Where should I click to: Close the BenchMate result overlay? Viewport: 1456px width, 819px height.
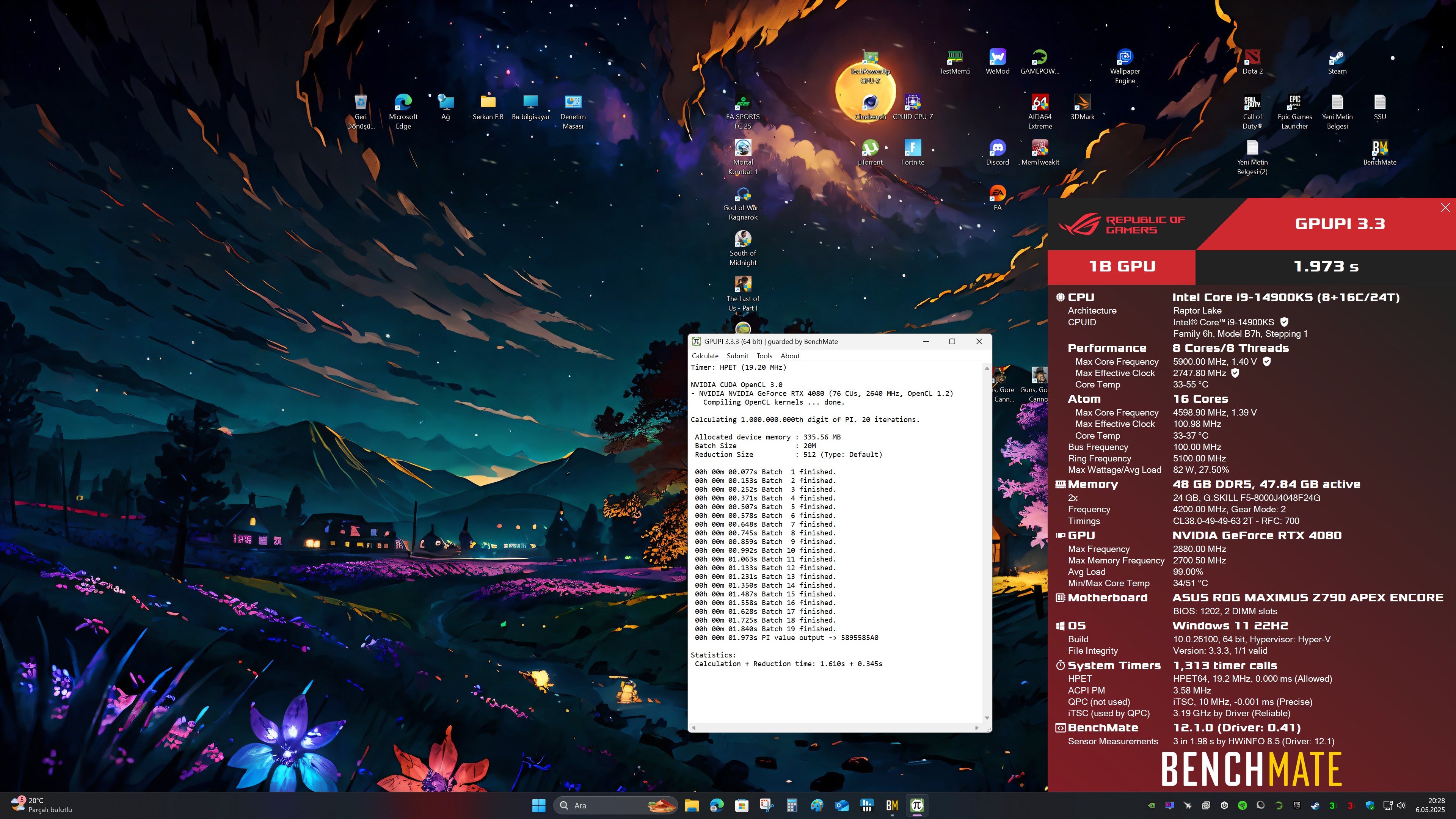point(1445,207)
